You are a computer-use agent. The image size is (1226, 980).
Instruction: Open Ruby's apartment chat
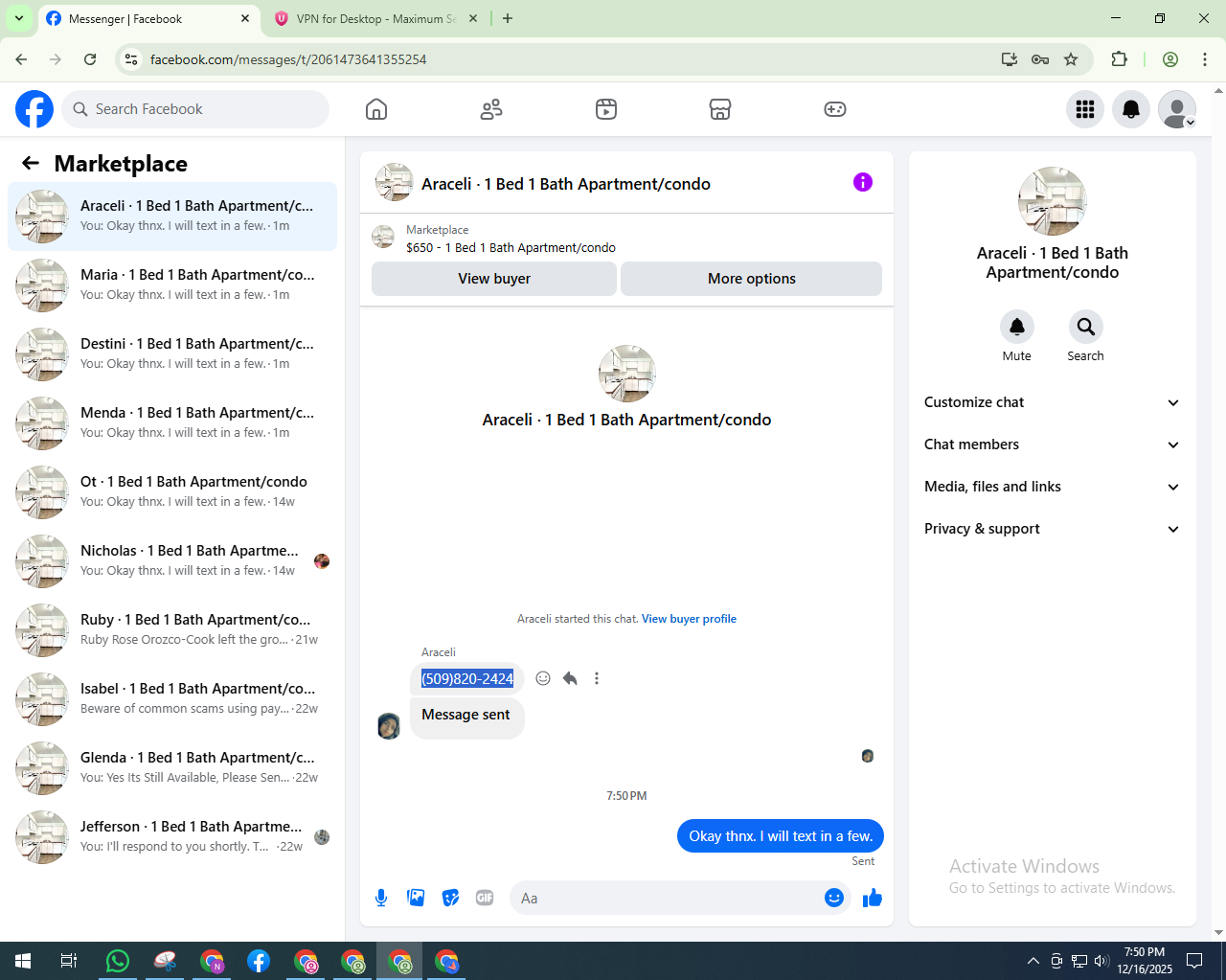pyautogui.click(x=172, y=630)
